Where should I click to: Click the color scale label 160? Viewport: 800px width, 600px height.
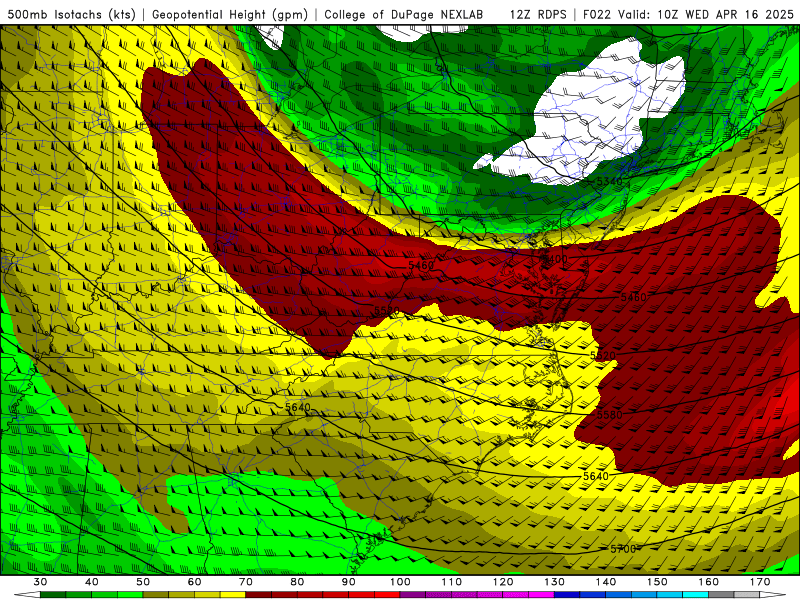coord(709,582)
